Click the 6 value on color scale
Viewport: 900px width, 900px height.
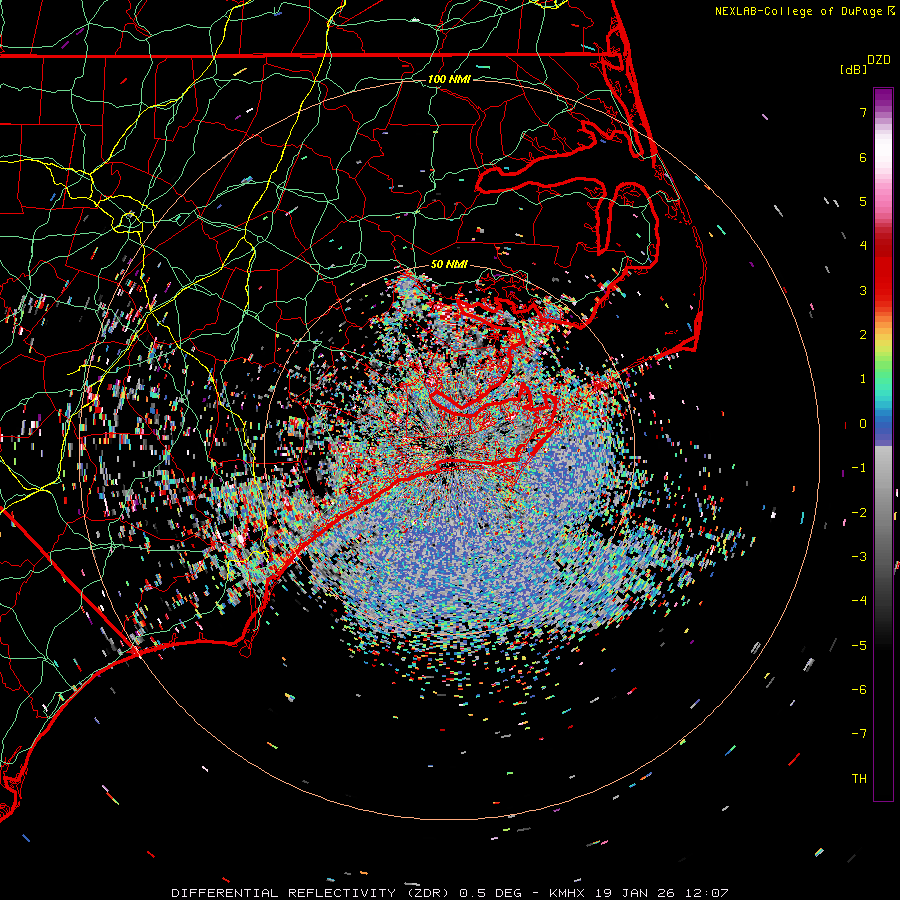[x=863, y=157]
